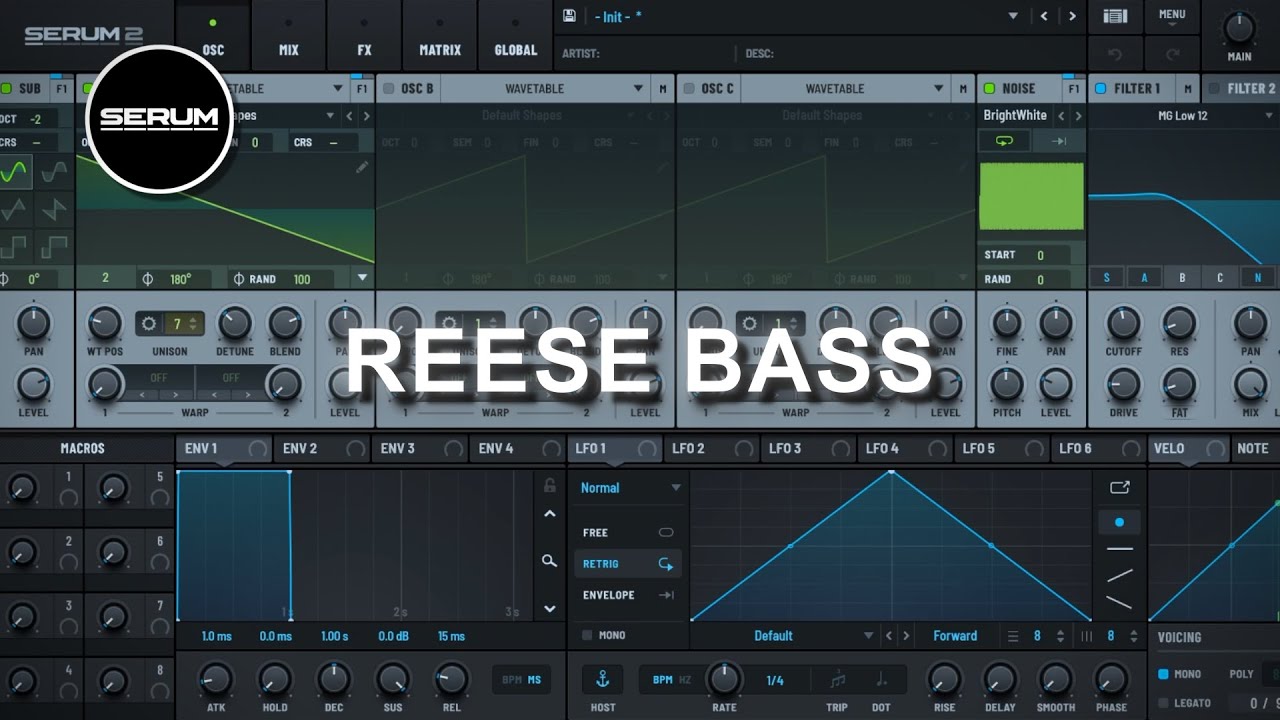Go to the next preset arrow
This screenshot has width=1280, height=720.
1072,16
